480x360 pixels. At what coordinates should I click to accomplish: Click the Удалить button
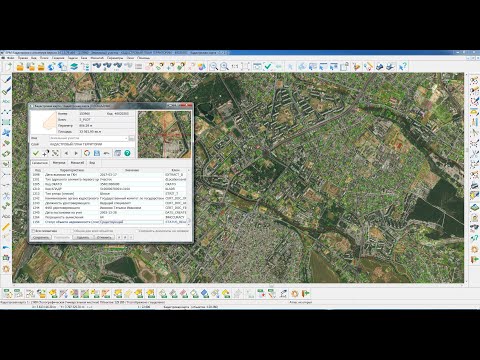(x=83, y=237)
